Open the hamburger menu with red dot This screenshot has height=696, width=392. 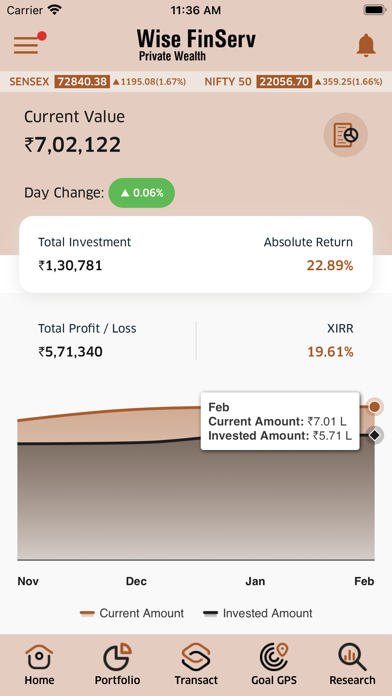coord(29,43)
